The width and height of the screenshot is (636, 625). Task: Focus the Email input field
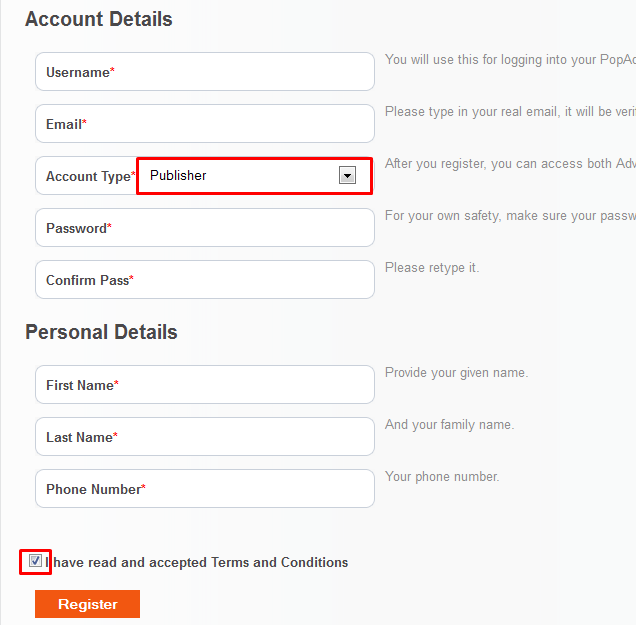click(205, 123)
